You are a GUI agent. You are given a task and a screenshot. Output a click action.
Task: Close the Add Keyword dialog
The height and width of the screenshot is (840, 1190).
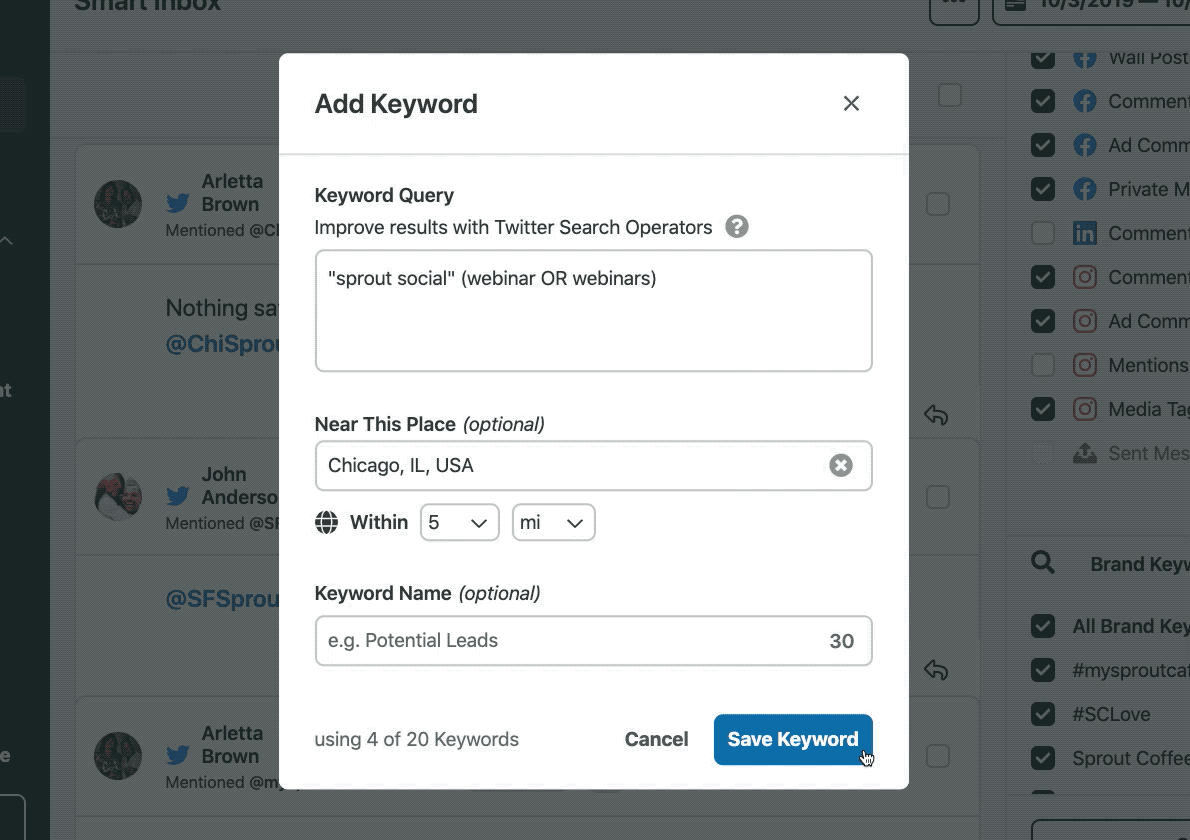click(851, 104)
